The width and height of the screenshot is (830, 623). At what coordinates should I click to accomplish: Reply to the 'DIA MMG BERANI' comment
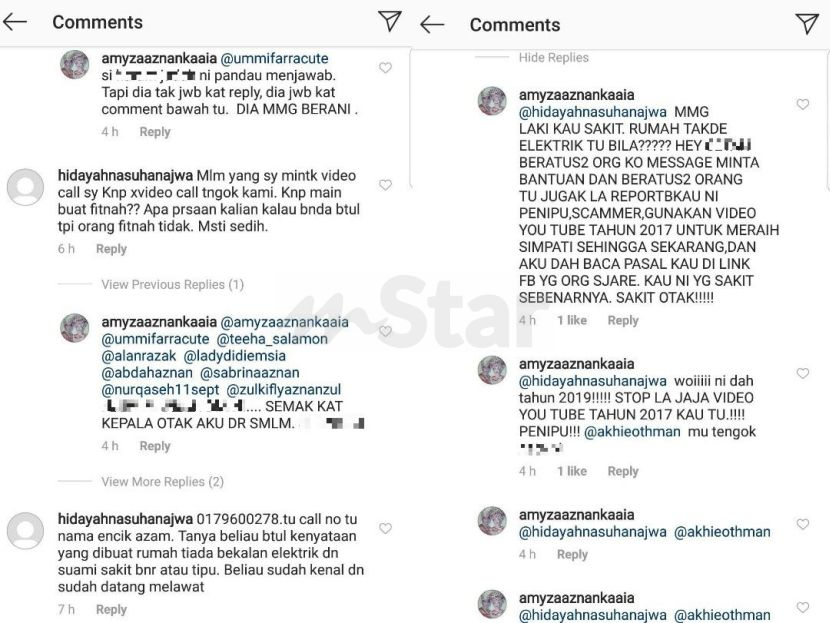[155, 132]
